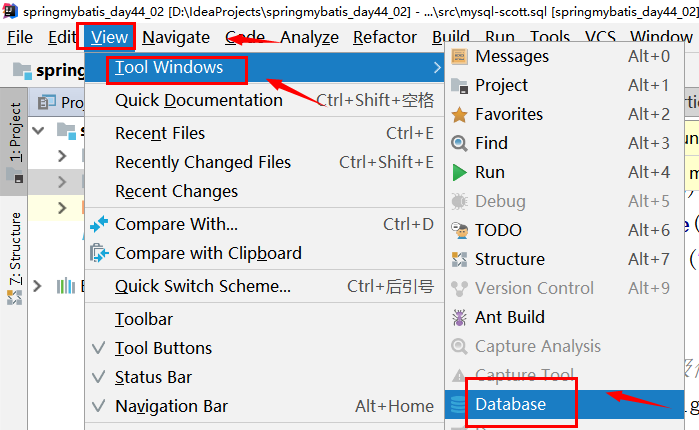Click the Structure icon in submenu
This screenshot has width=699, height=430.
459,260
